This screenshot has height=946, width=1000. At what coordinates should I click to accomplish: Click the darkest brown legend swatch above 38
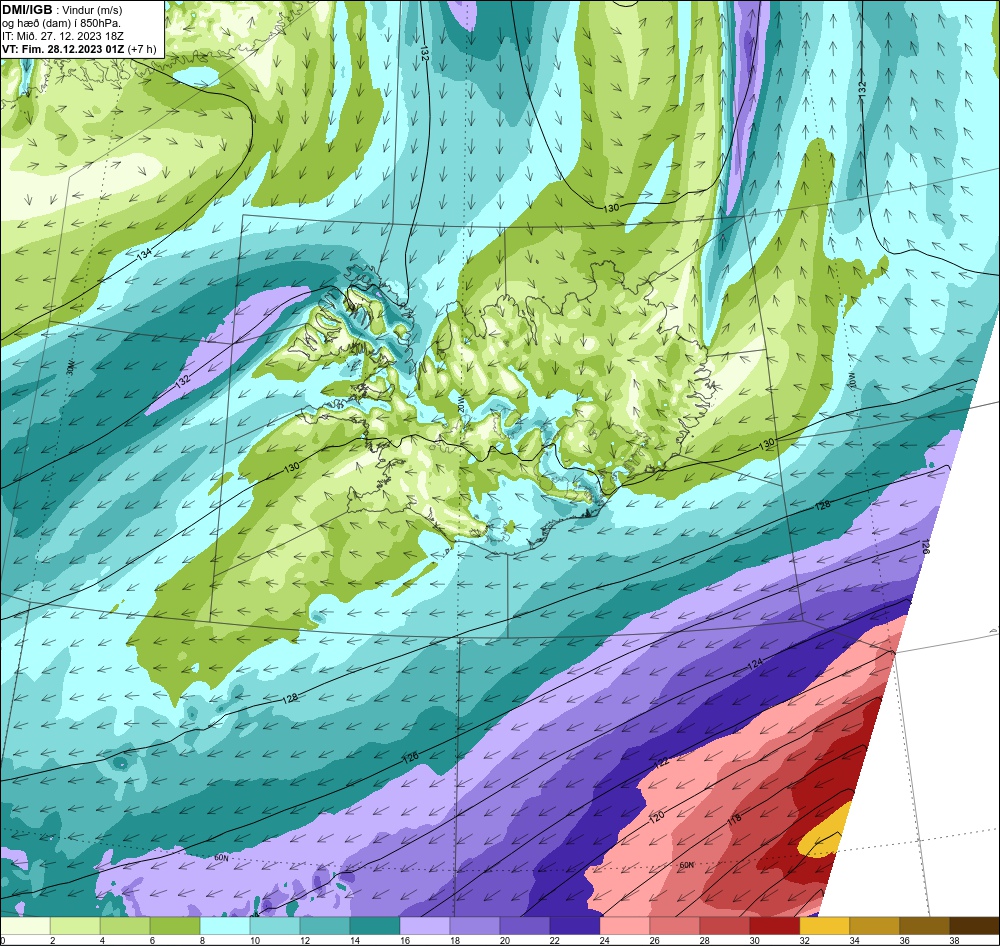point(974,925)
